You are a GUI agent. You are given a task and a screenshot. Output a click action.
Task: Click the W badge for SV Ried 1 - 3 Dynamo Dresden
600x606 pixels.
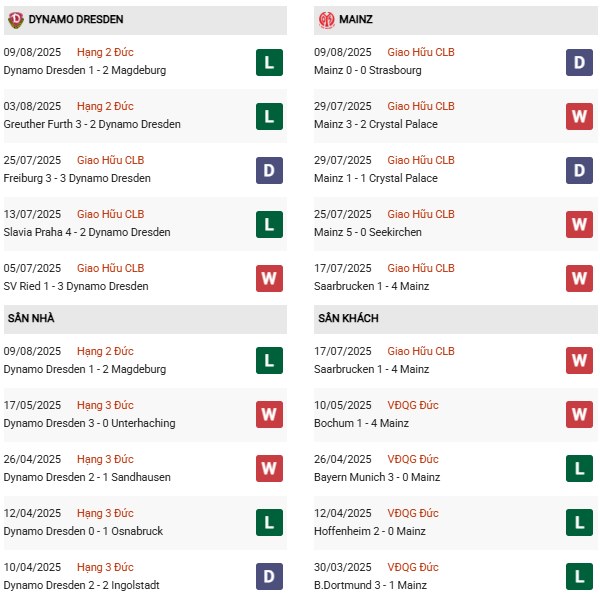point(268,278)
